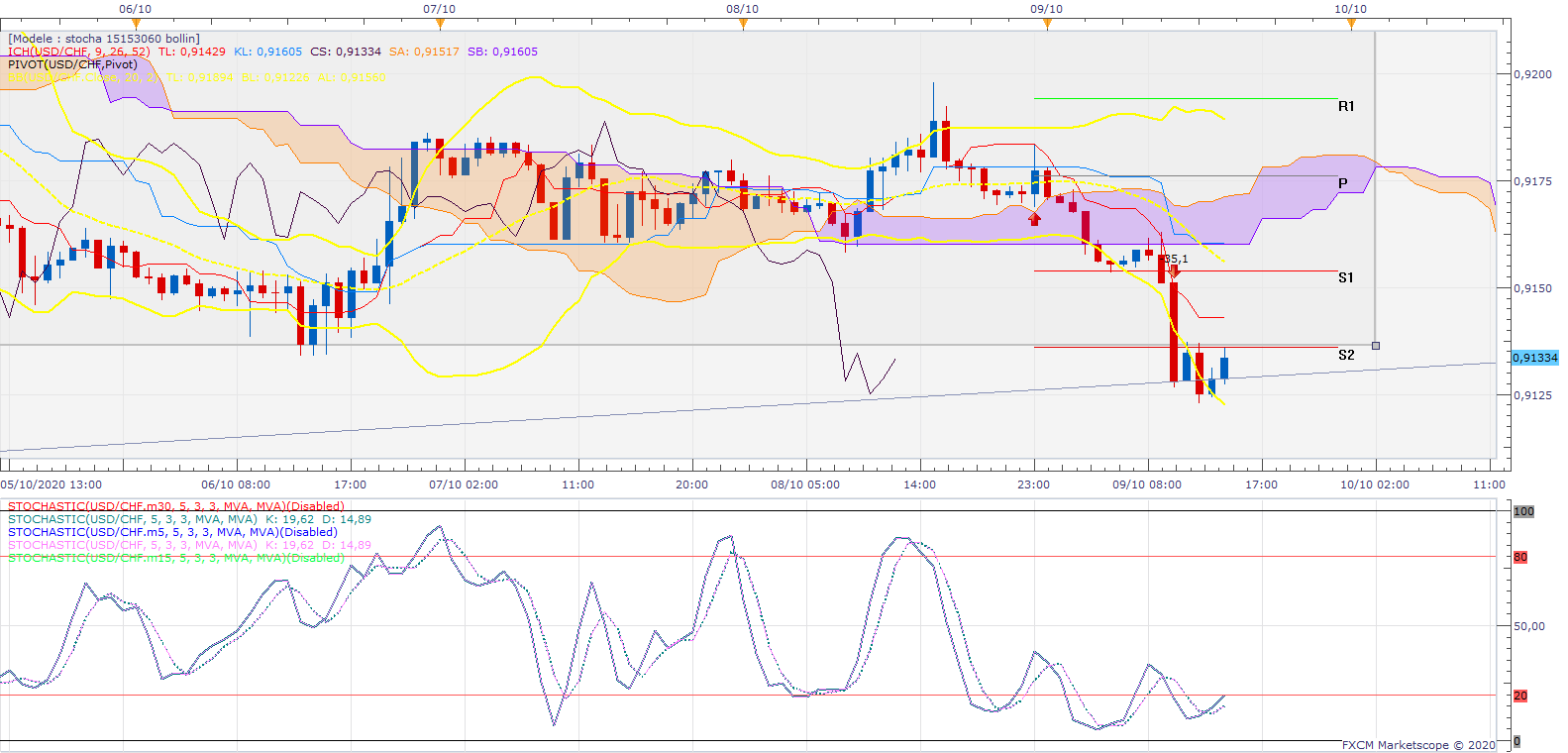Click the ICH(USD/CHF, 9, 26, 52) indicator label

(79, 52)
